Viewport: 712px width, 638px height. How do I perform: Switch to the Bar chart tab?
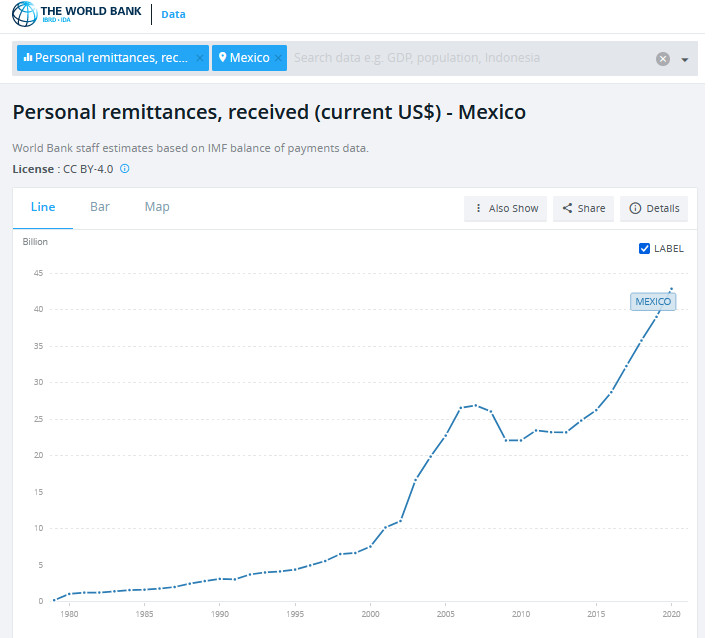(100, 207)
